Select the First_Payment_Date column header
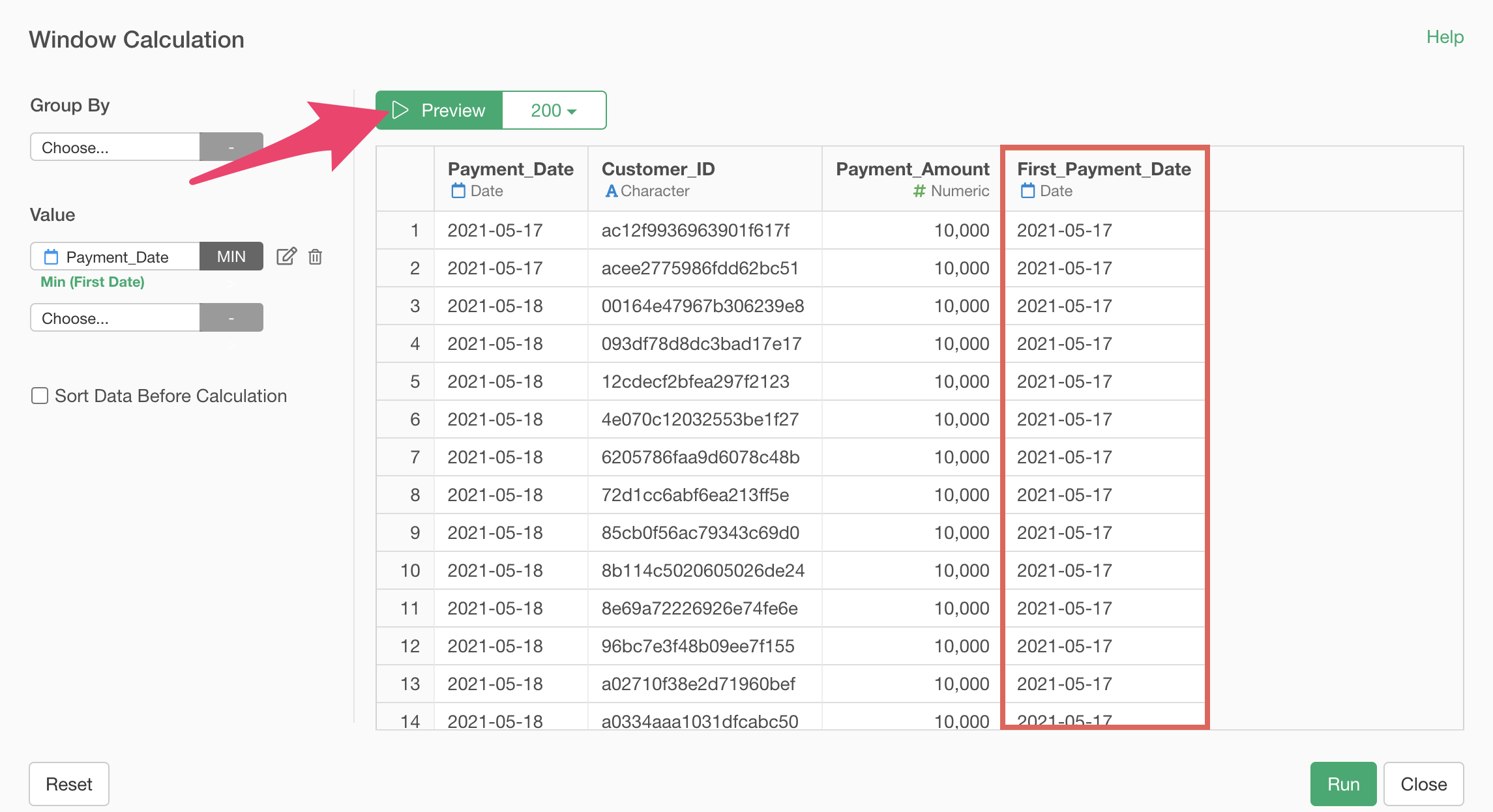Image resolution: width=1493 pixels, height=812 pixels. [1104, 169]
